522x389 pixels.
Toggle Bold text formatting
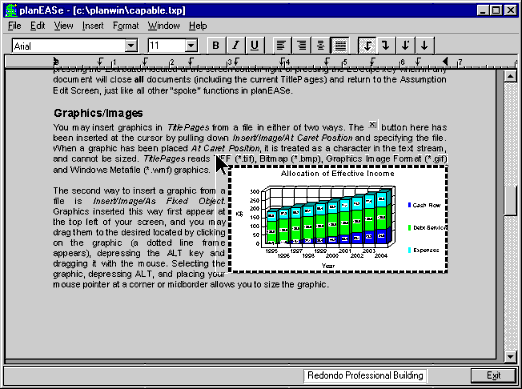(x=216, y=45)
